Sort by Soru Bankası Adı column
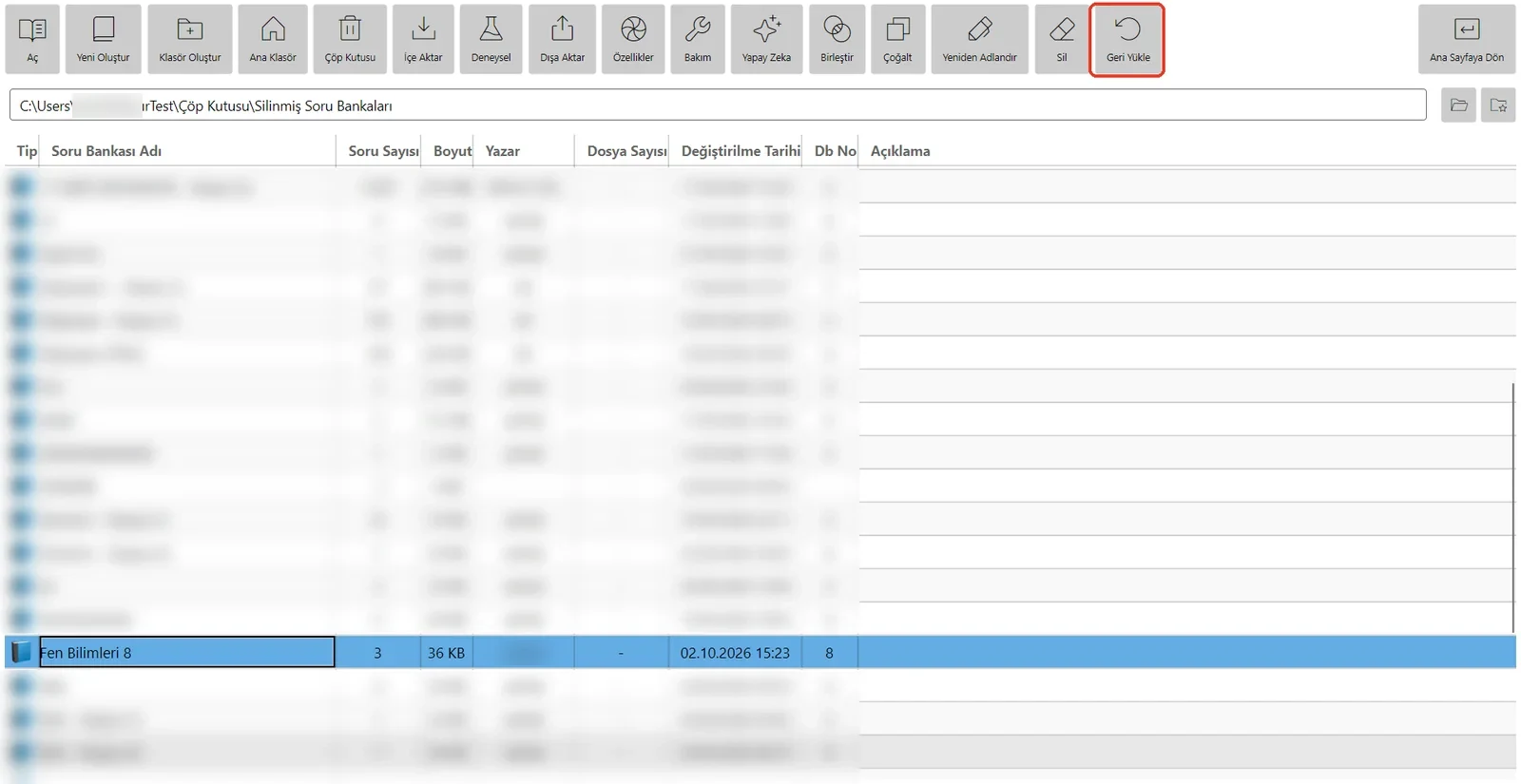 [x=106, y=151]
